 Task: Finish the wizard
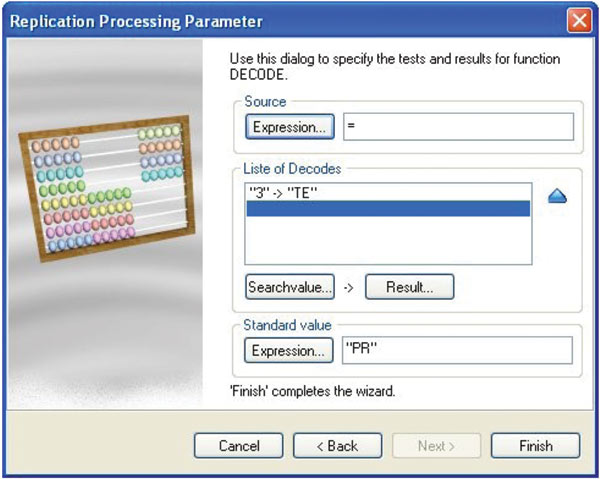[535, 446]
